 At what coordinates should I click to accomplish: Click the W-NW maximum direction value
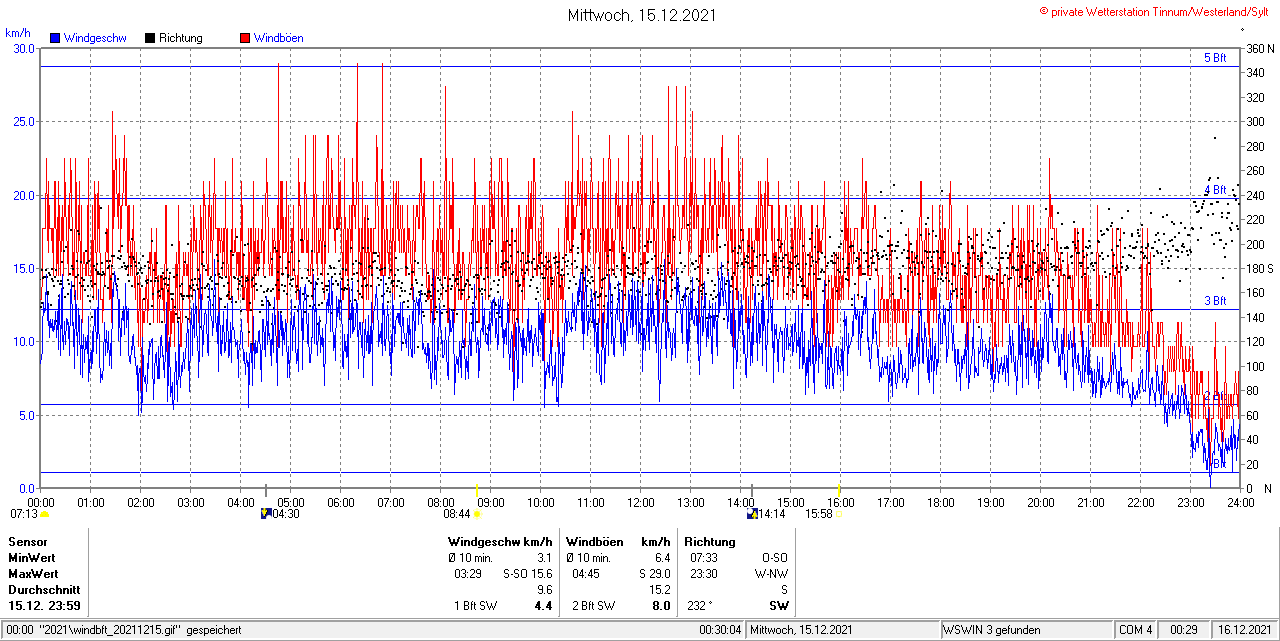pyautogui.click(x=772, y=574)
